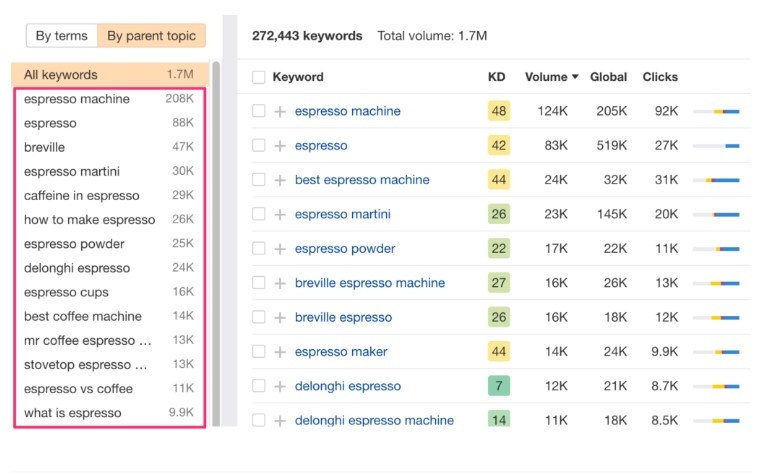
Task: Tick the checkbox for espresso keyword row
Action: (x=259, y=146)
